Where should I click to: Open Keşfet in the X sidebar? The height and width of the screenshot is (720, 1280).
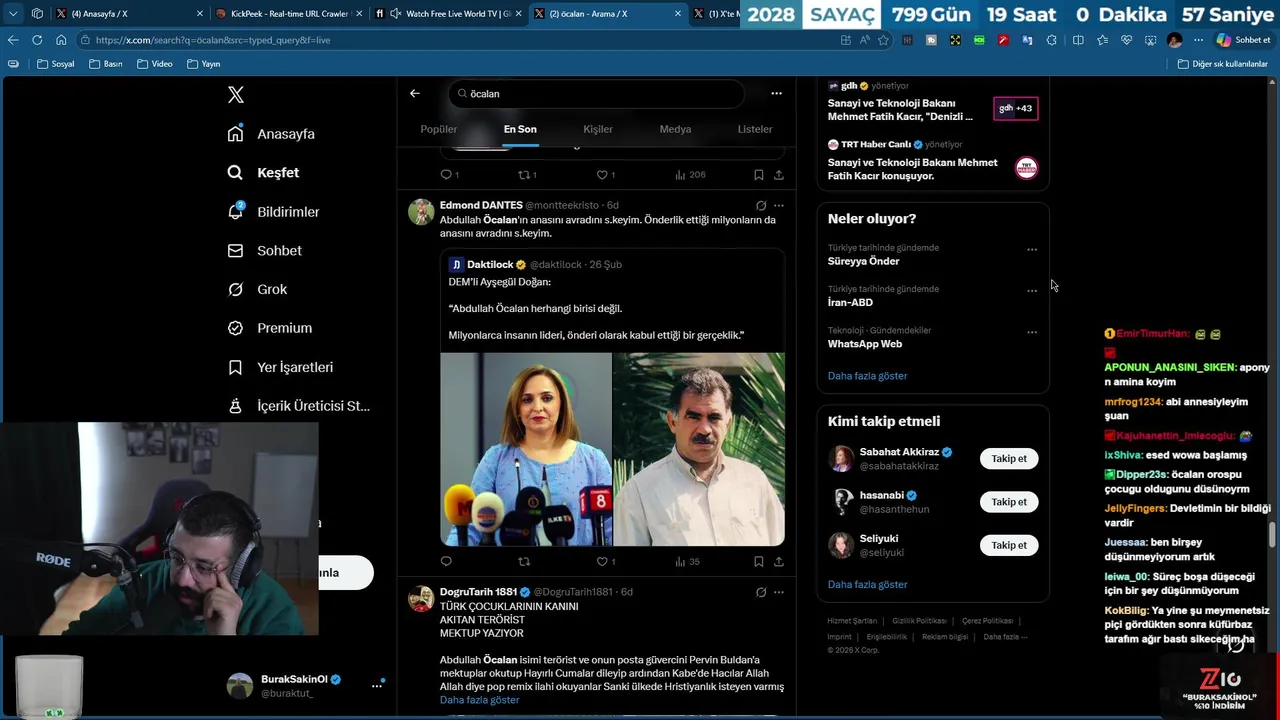click(263, 173)
